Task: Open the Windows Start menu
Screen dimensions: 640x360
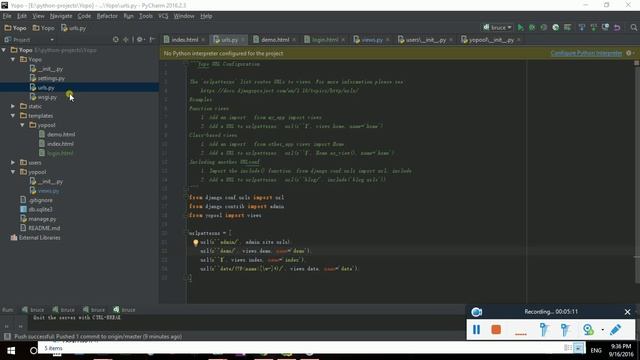Action: 11,351
